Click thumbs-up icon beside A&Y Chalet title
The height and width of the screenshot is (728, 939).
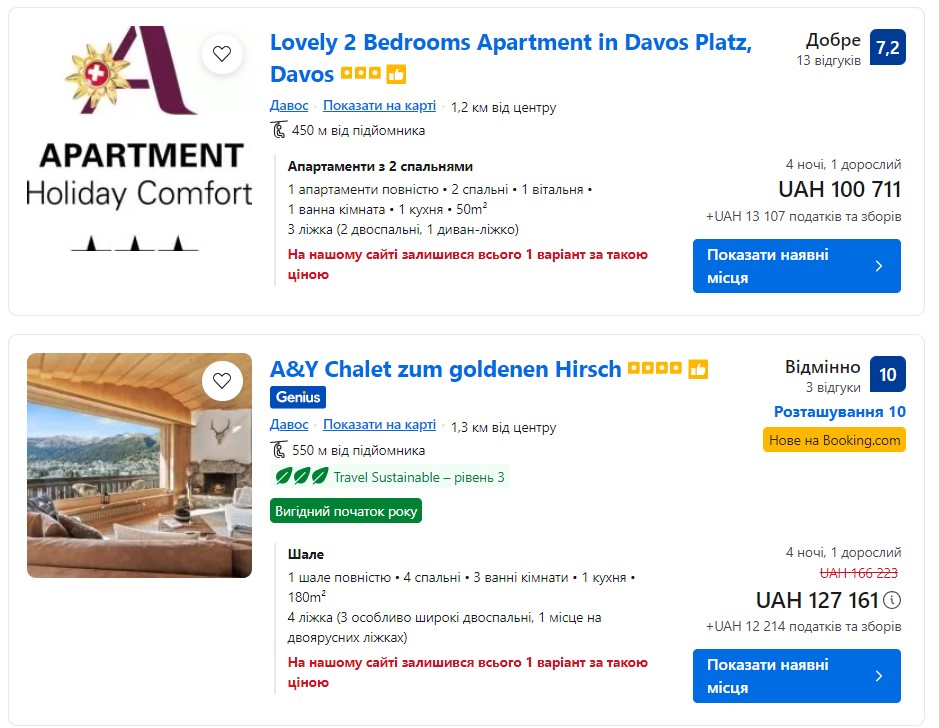click(x=698, y=369)
